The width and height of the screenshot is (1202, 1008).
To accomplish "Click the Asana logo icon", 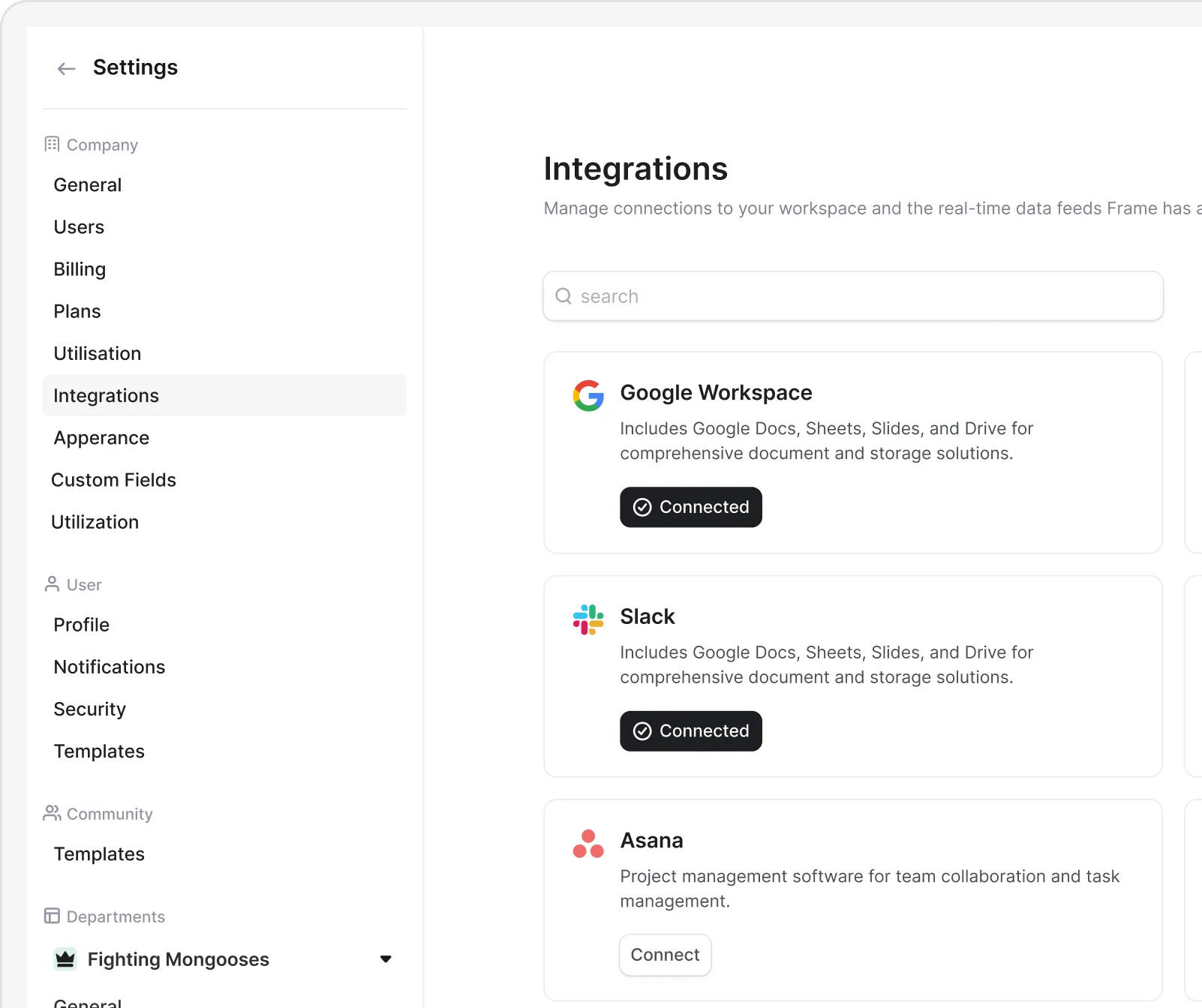I will coord(588,844).
